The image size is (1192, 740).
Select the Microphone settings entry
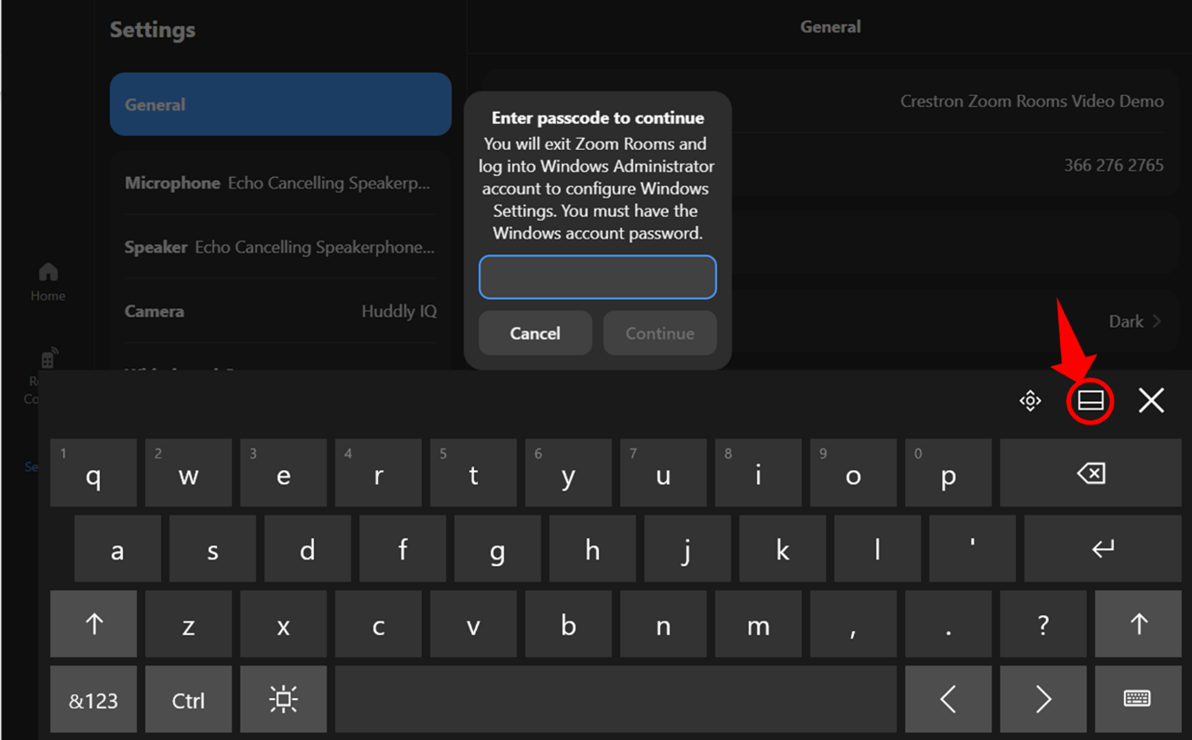pyautogui.click(x=280, y=183)
